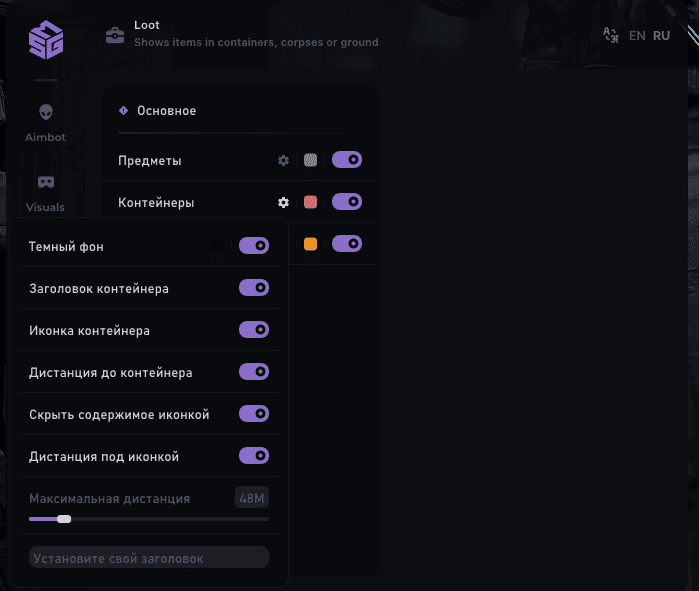Open the Aimbot section
This screenshot has width=699, height=591.
click(45, 122)
